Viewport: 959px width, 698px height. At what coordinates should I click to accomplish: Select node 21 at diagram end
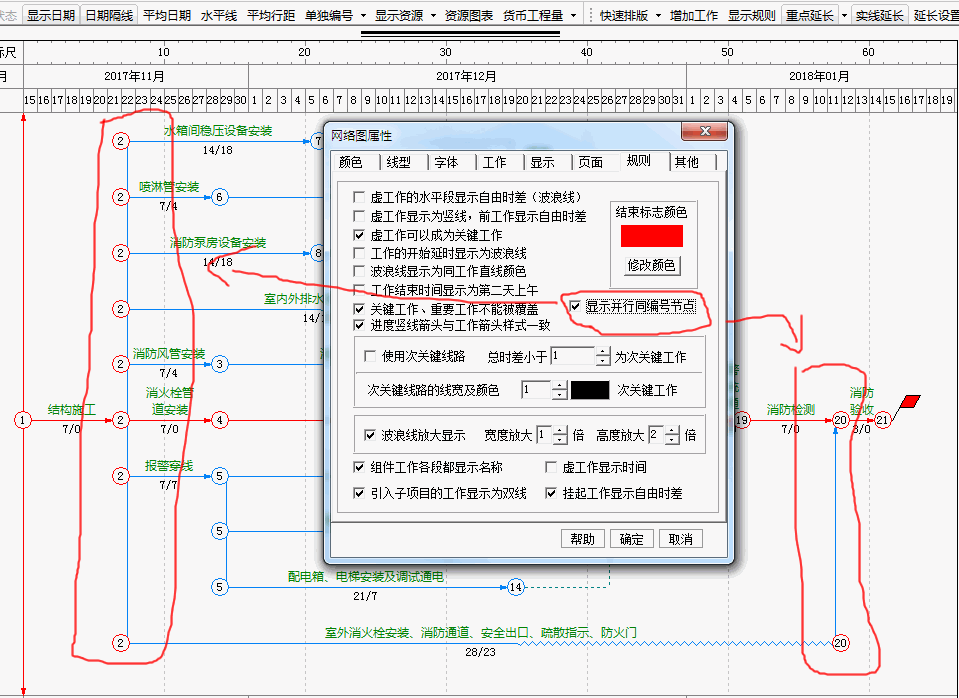[x=882, y=420]
